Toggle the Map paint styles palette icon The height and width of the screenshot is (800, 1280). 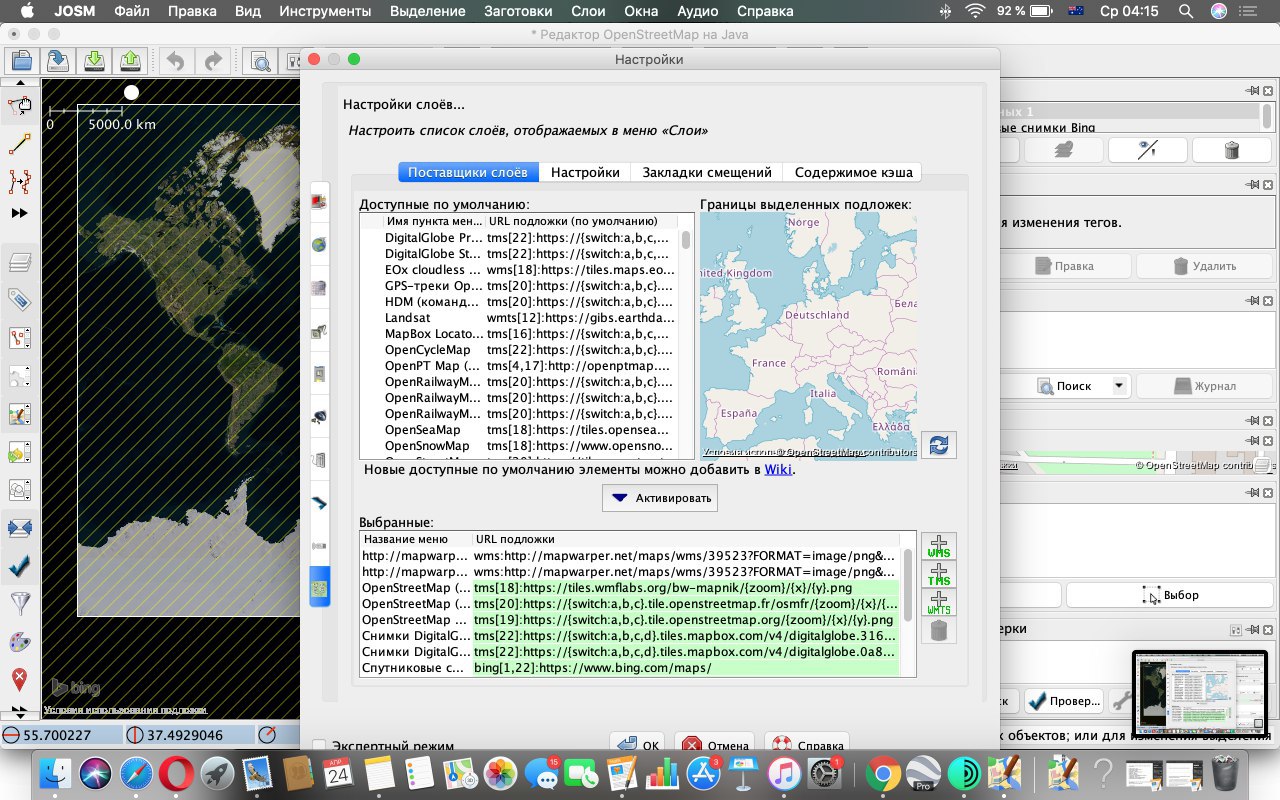[19, 641]
